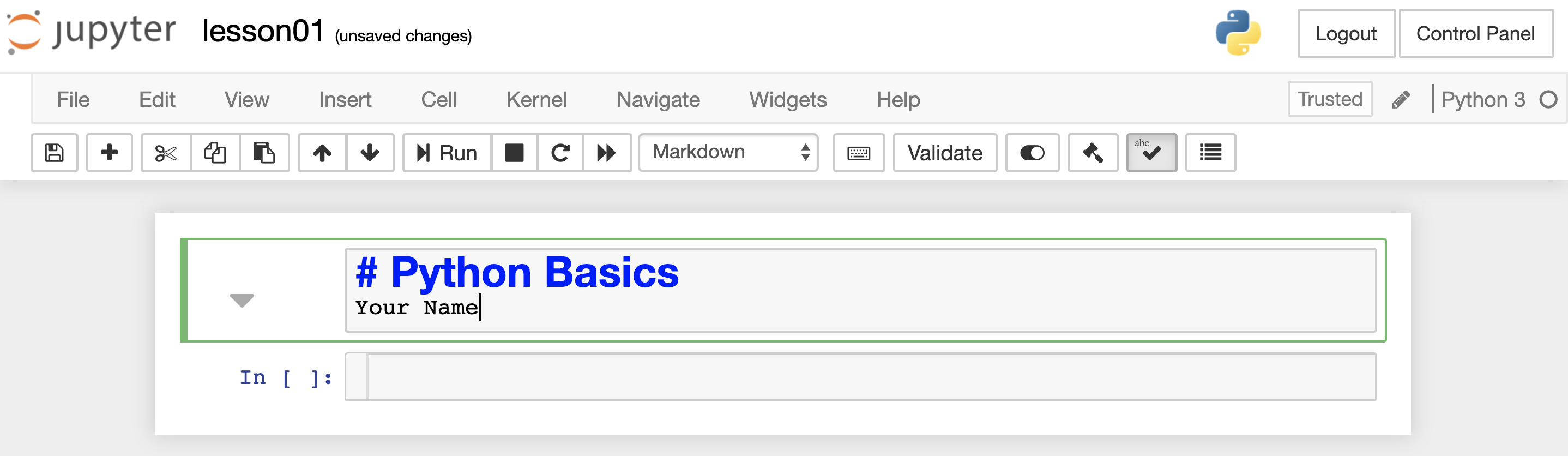Open the Navigate menu
This screenshot has width=1568, height=456.
tap(658, 99)
